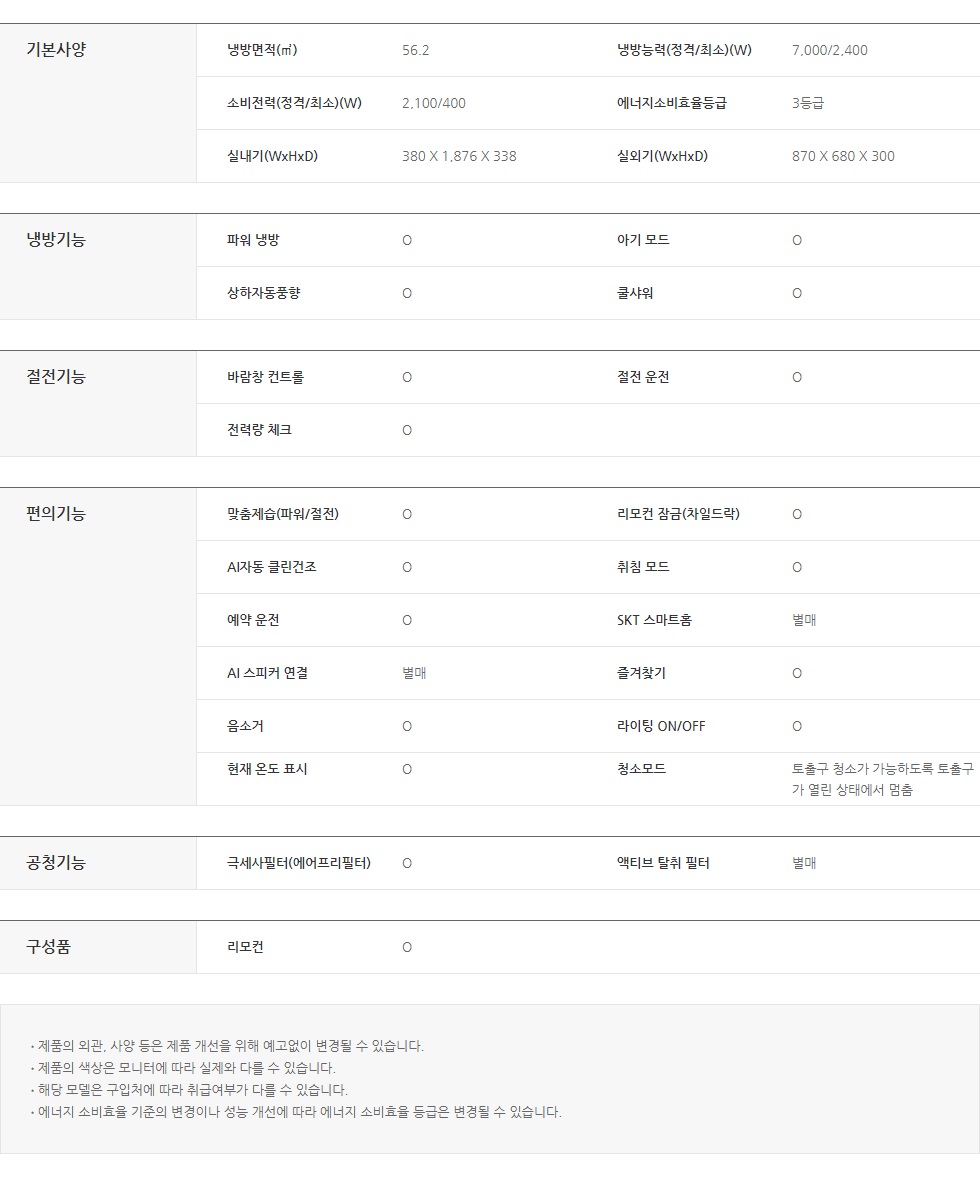Image resolution: width=980 pixels, height=1188 pixels.
Task: Select the AI 스피커 연결 label
Action: (267, 673)
